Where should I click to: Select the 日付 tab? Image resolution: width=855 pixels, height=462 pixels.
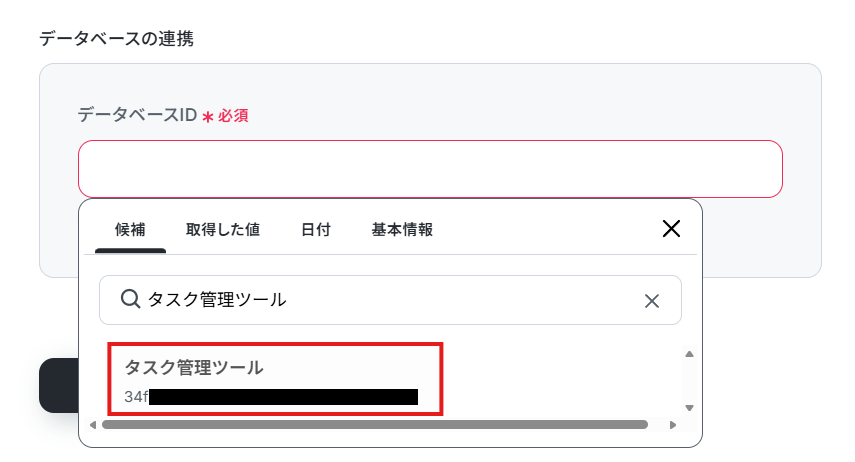click(x=316, y=230)
